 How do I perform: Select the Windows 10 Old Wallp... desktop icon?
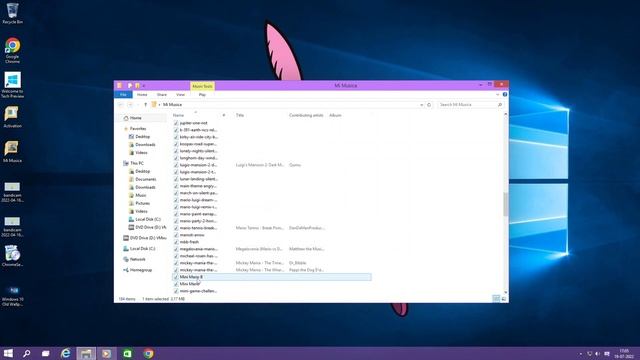[12, 296]
